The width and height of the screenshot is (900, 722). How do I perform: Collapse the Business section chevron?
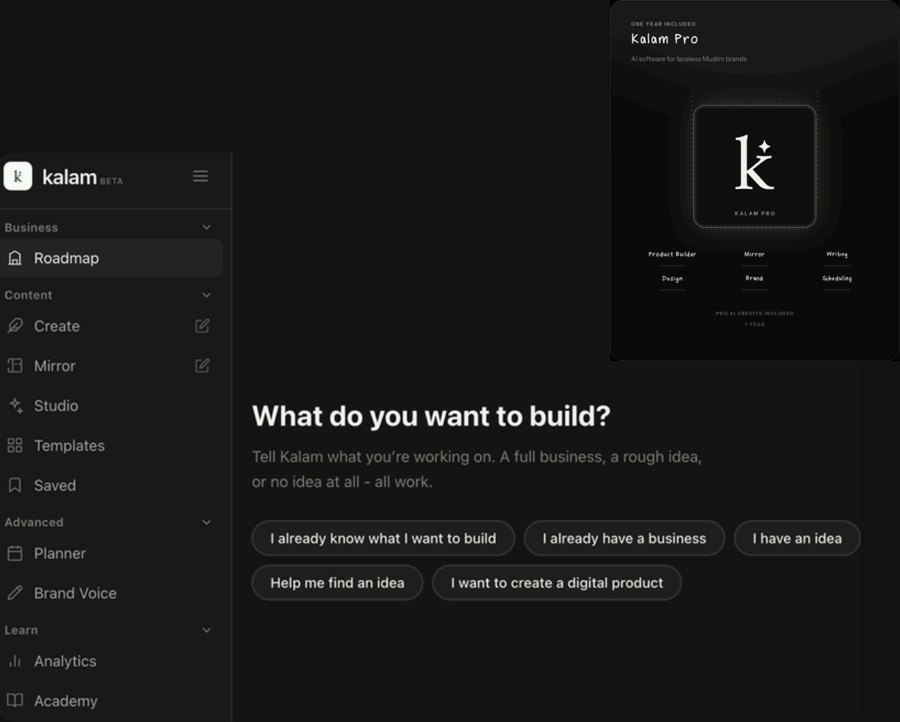click(x=207, y=227)
